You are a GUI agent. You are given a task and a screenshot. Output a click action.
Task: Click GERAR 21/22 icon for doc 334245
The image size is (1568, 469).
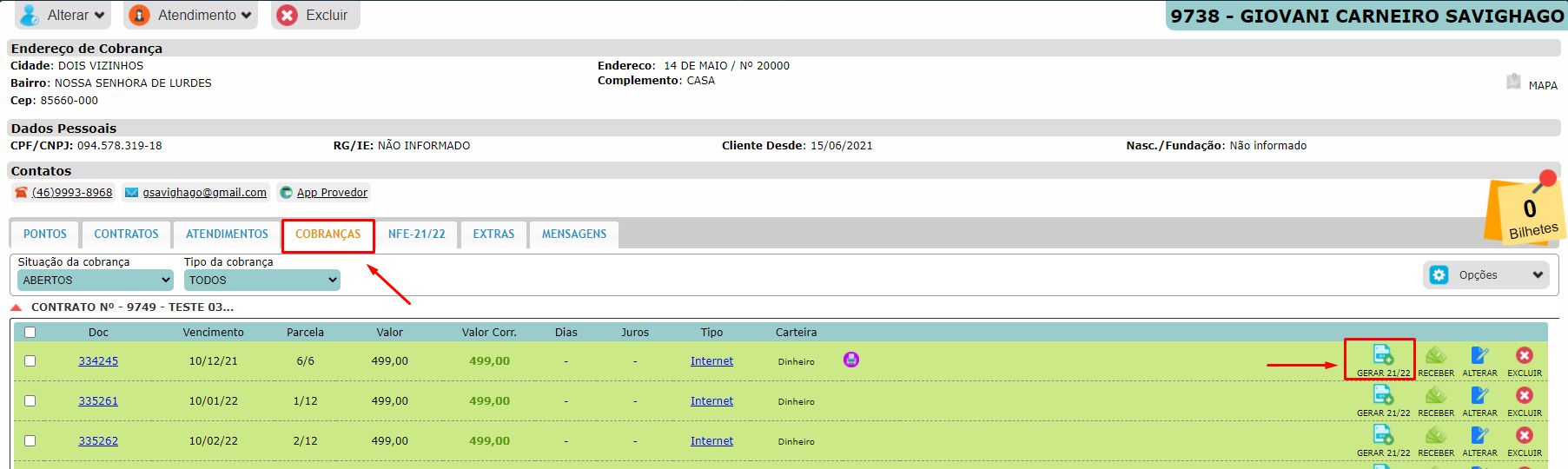coord(1383,354)
